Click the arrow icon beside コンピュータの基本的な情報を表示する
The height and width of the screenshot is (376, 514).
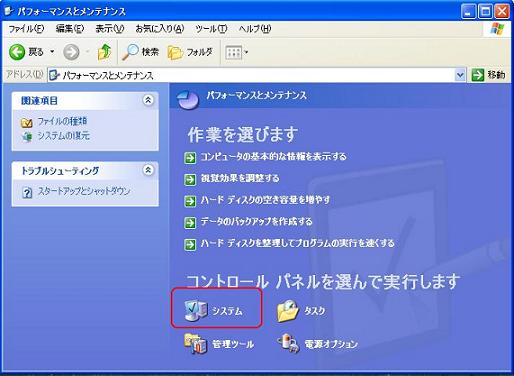[190, 157]
